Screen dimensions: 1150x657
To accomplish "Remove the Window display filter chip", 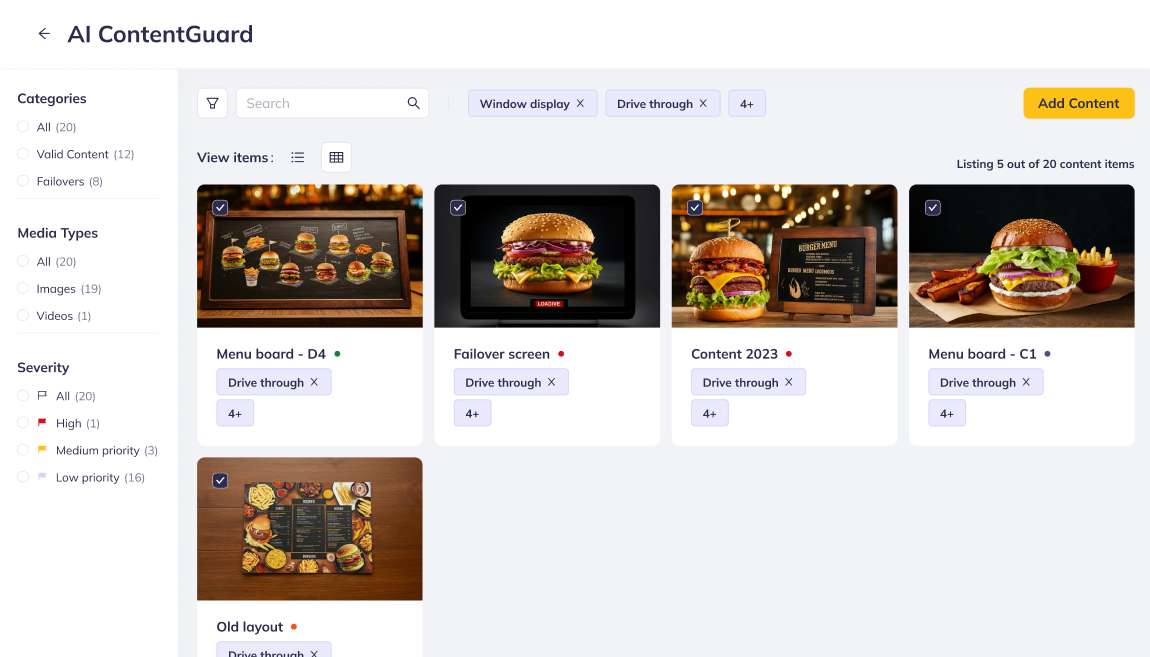I will (580, 103).
